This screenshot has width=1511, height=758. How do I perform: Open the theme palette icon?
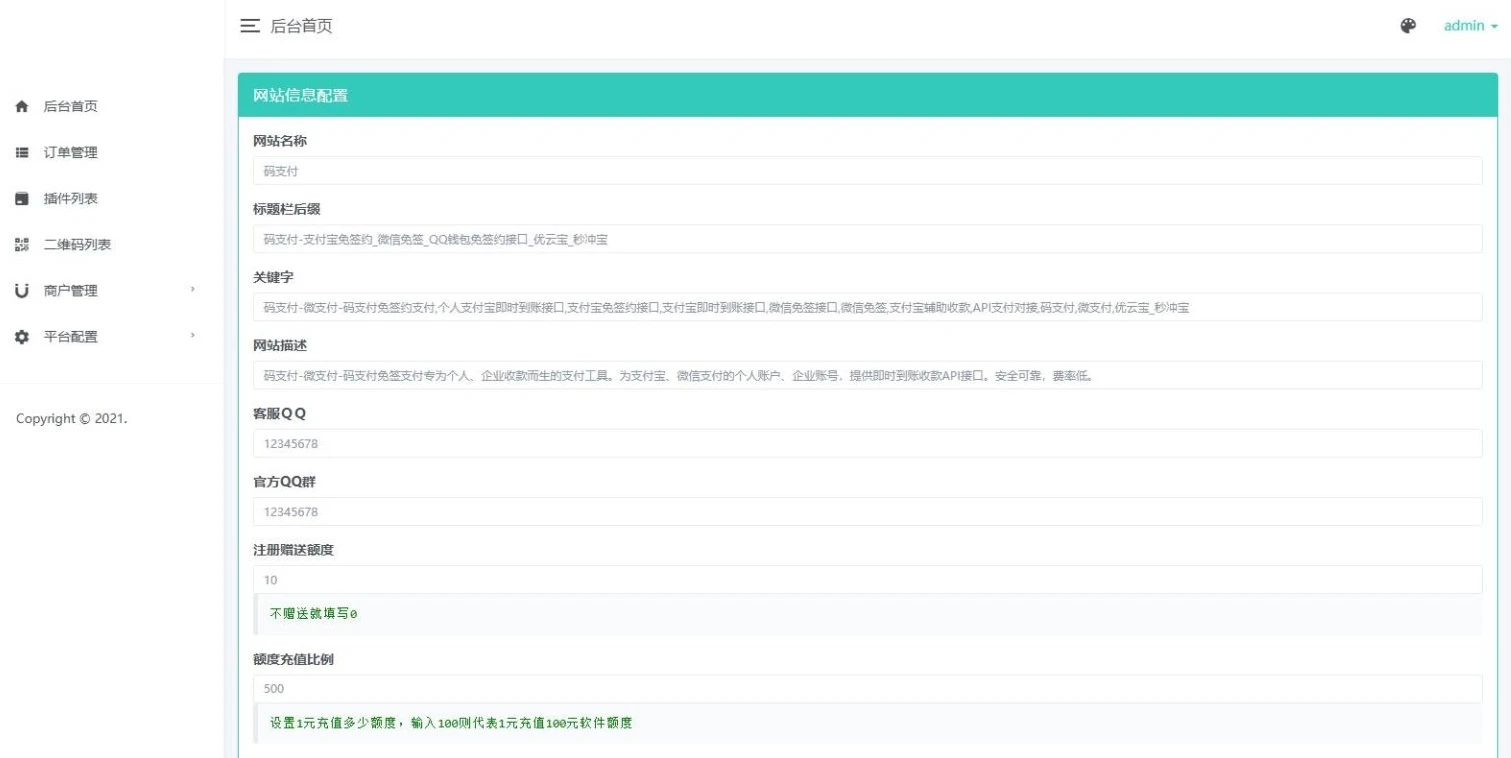click(1408, 26)
